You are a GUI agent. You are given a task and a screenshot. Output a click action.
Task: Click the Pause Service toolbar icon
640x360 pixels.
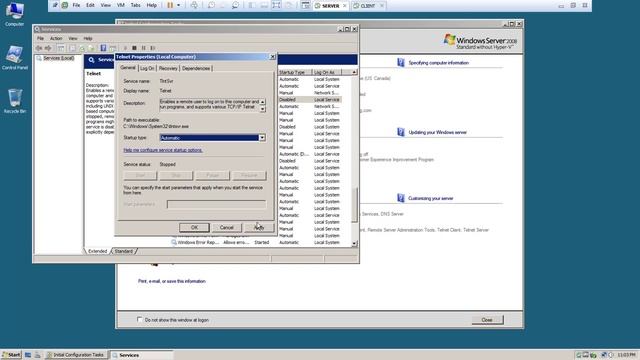(x=143, y=48)
